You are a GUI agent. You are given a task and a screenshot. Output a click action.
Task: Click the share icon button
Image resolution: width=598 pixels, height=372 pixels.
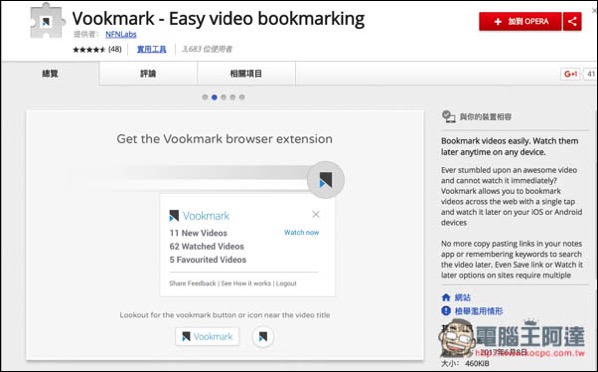click(x=572, y=21)
